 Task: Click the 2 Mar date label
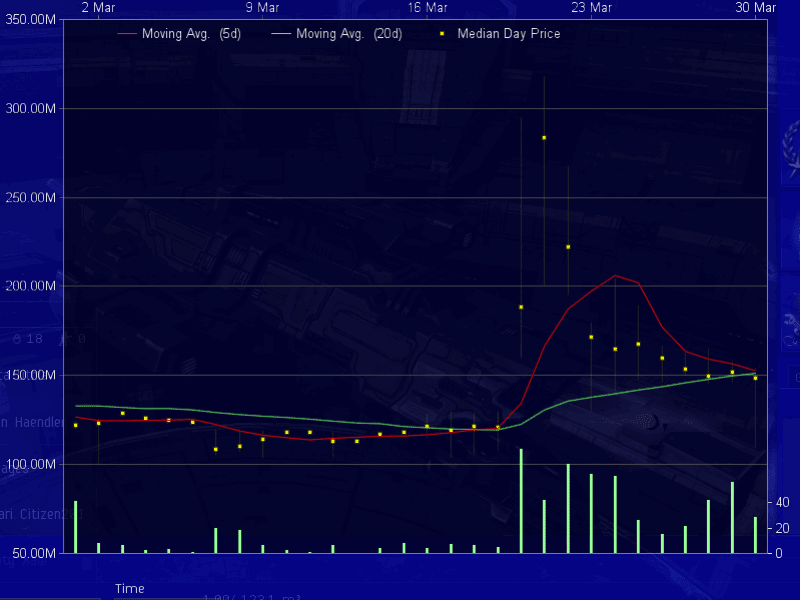click(x=98, y=7)
